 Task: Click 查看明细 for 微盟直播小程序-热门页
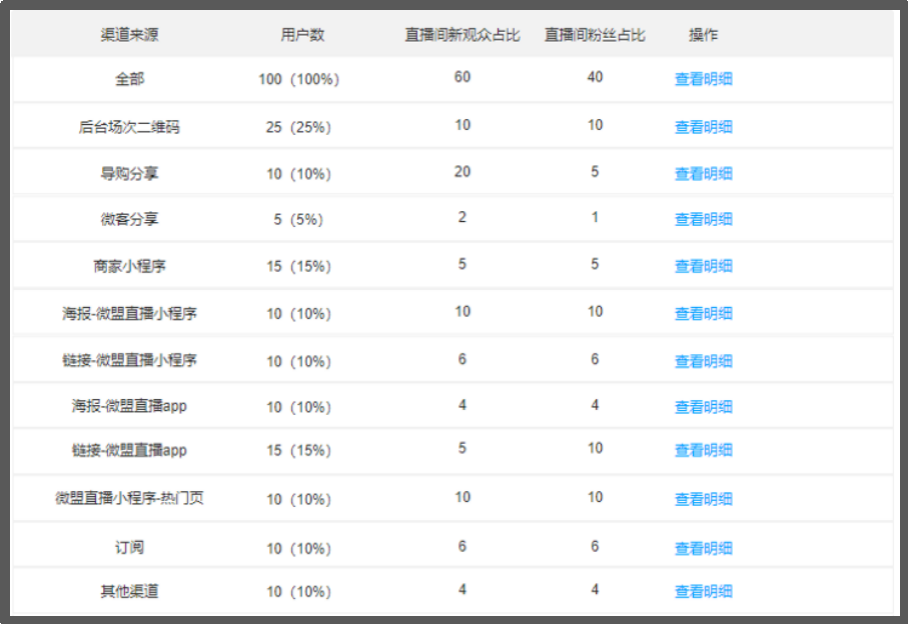pos(703,499)
